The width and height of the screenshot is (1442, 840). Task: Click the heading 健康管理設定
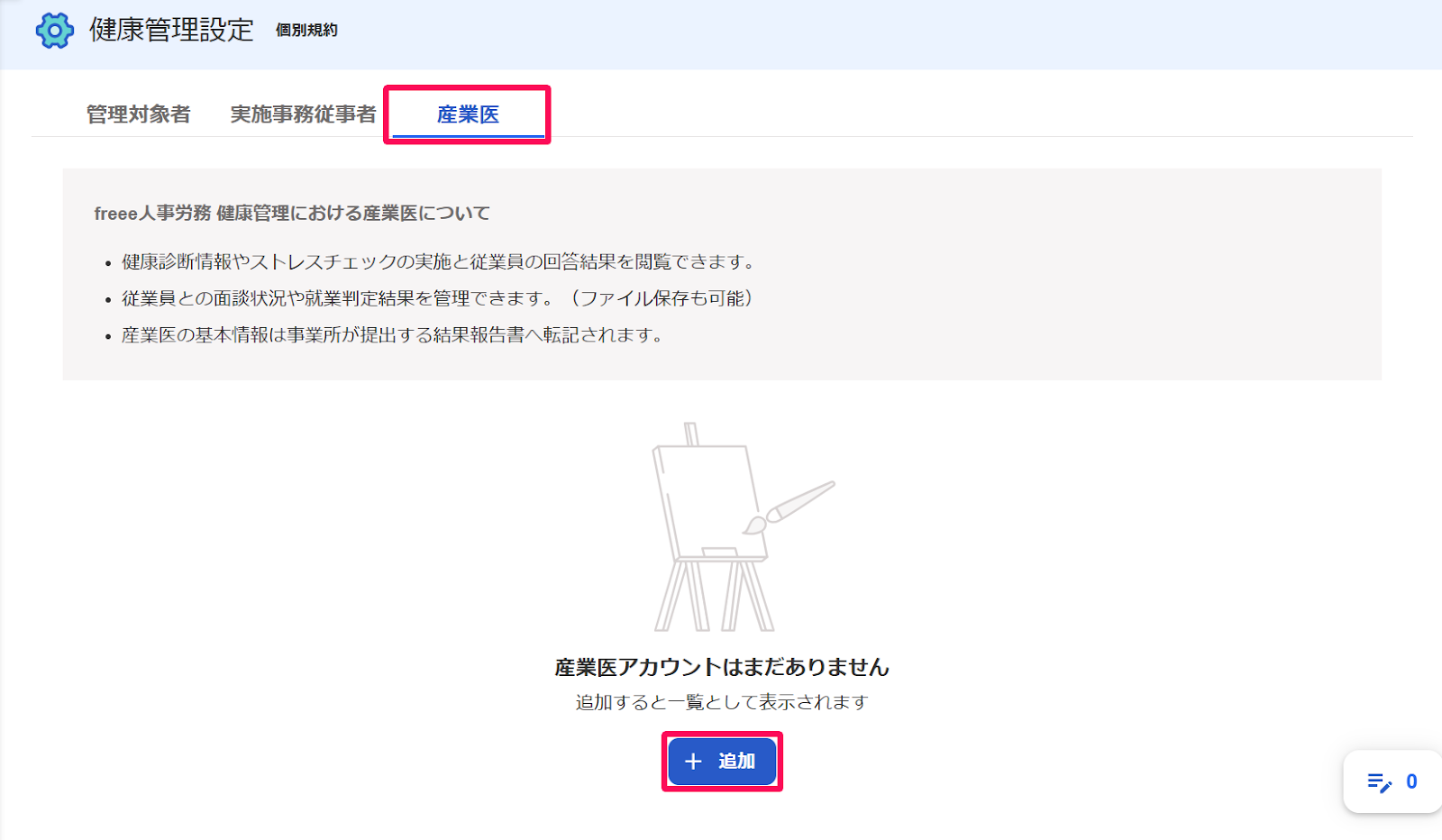[171, 31]
